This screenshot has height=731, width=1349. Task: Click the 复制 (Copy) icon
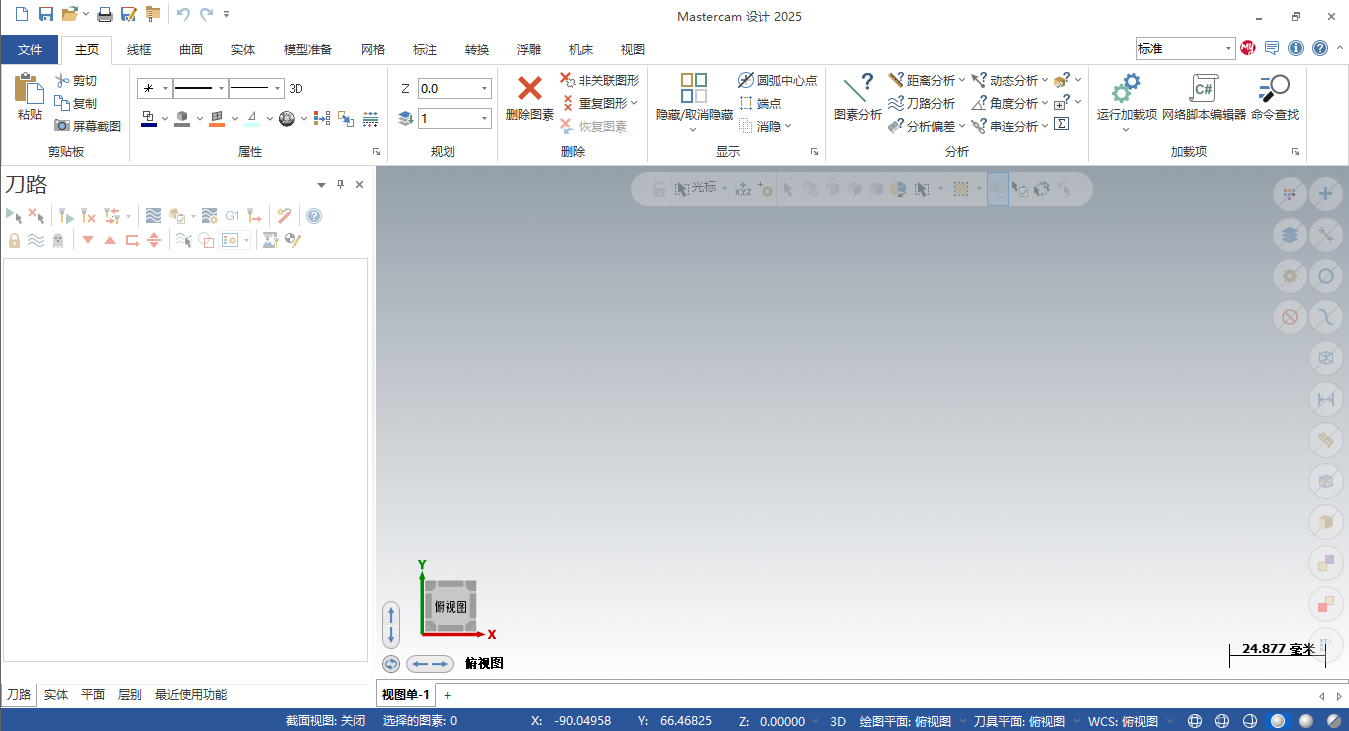pyautogui.click(x=62, y=103)
